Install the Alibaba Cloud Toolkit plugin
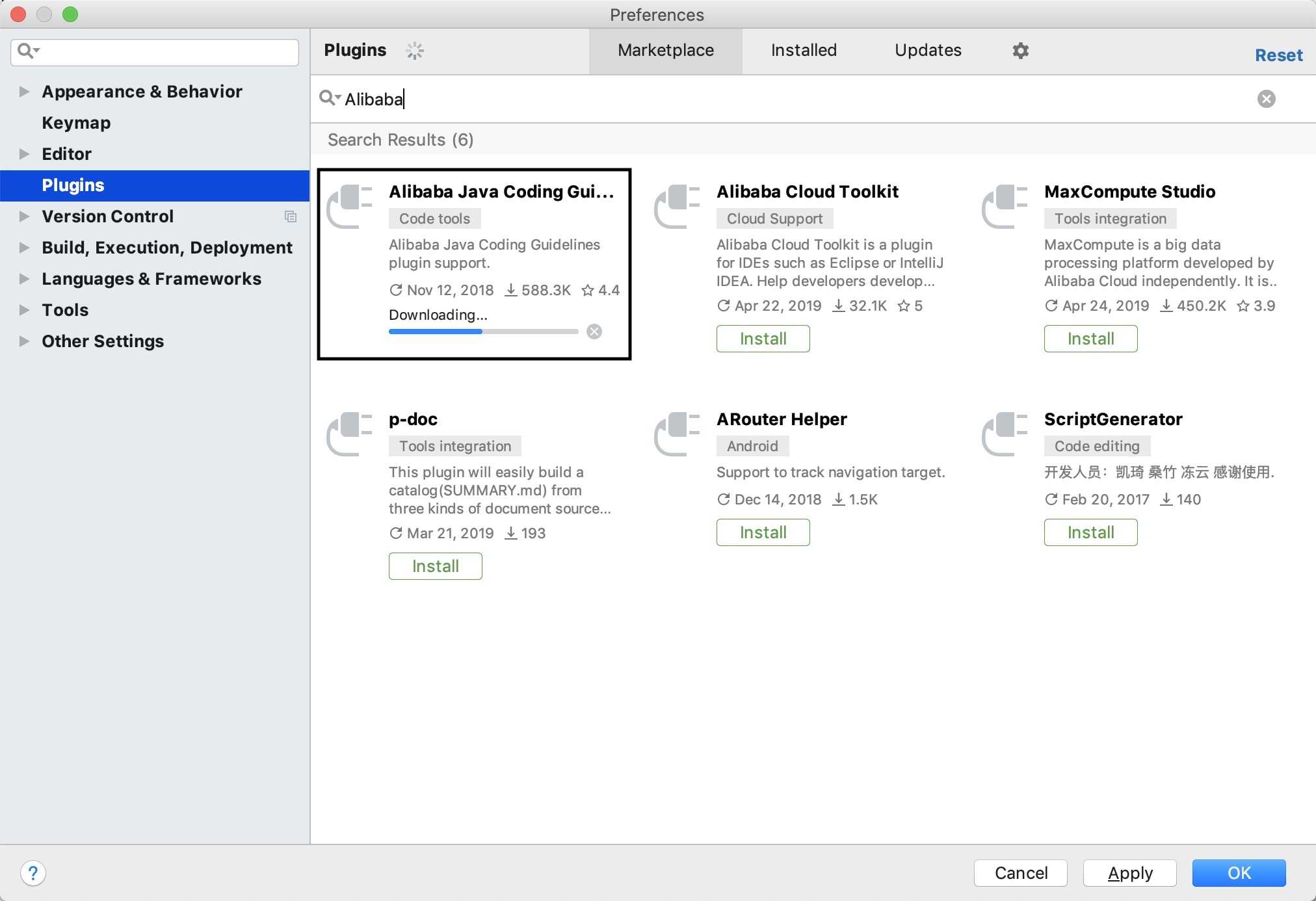1316x901 pixels. 763,339
